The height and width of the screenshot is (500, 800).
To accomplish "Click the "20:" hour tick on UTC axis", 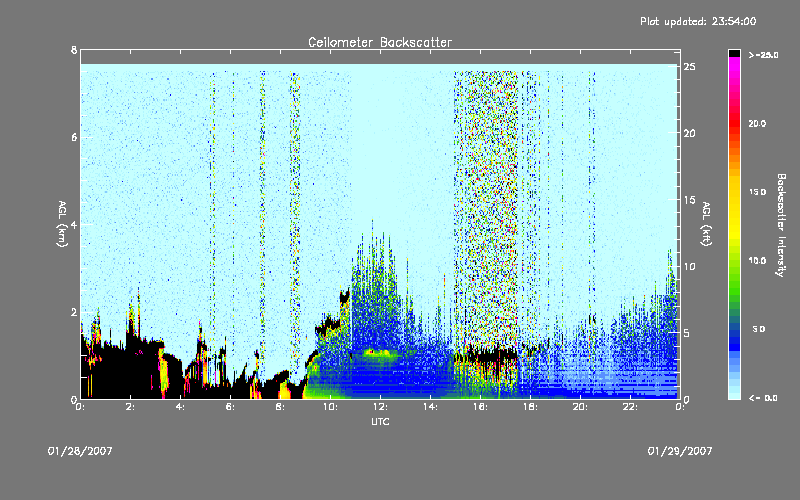I will pos(580,407).
